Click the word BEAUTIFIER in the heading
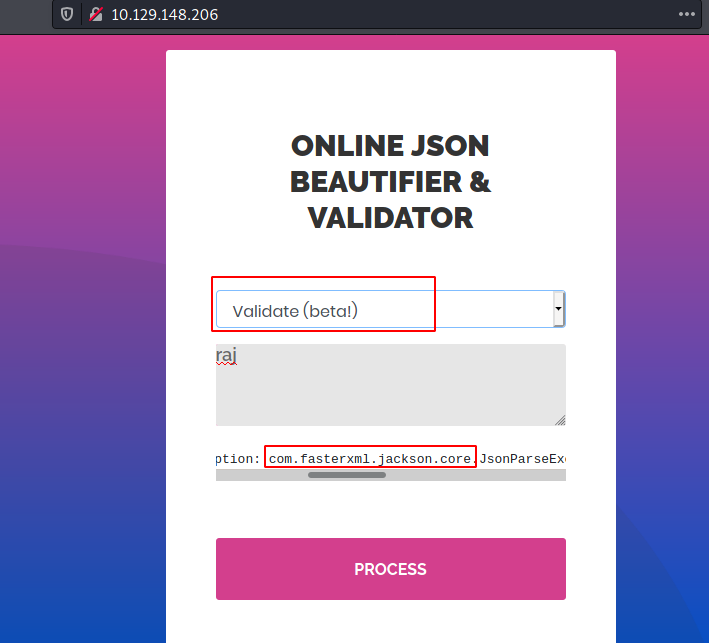Screen dimensions: 709x643 (376, 182)
